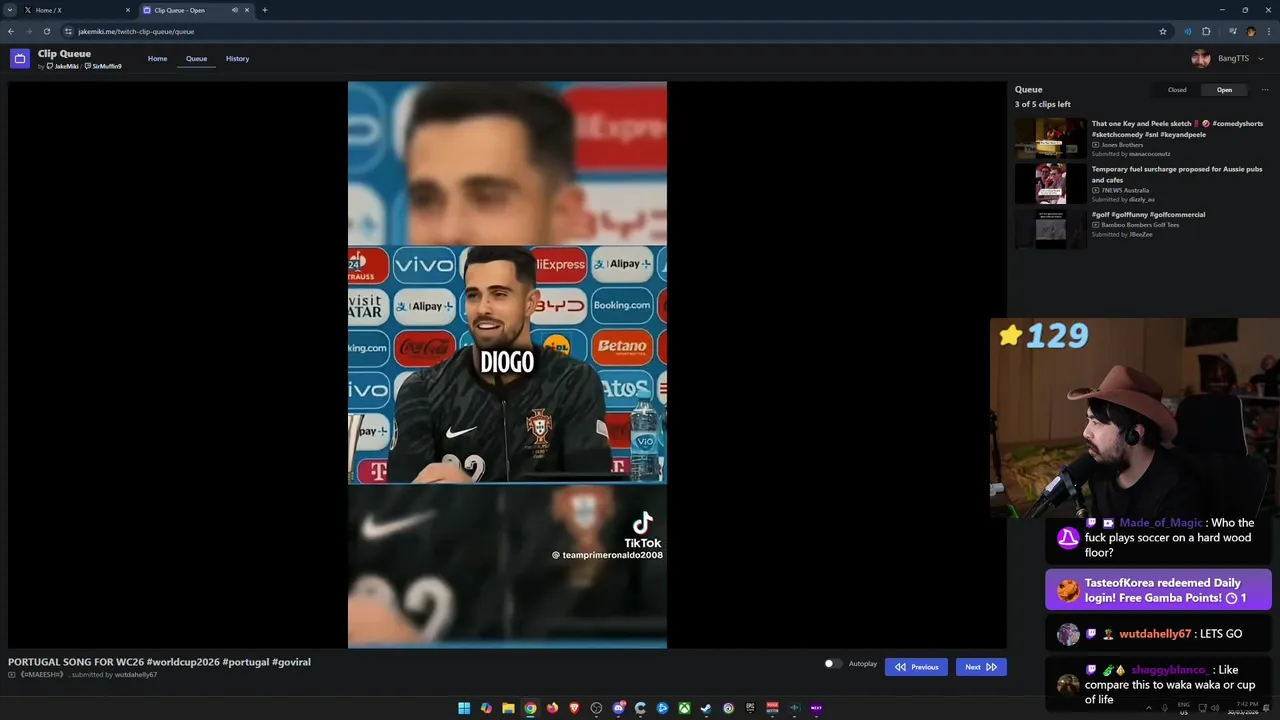Image resolution: width=1280 pixels, height=720 pixels.
Task: Open File Explorer from the taskbar
Action: 508,708
